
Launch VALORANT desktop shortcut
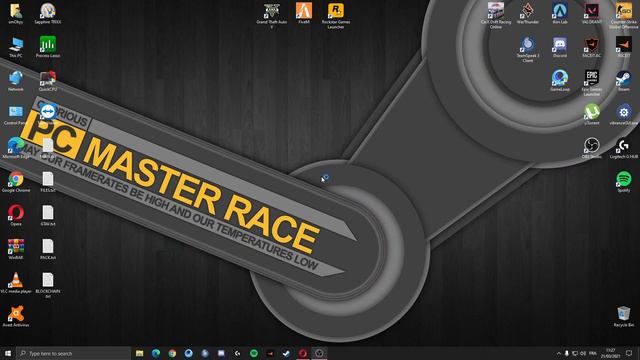pyautogui.click(x=591, y=13)
